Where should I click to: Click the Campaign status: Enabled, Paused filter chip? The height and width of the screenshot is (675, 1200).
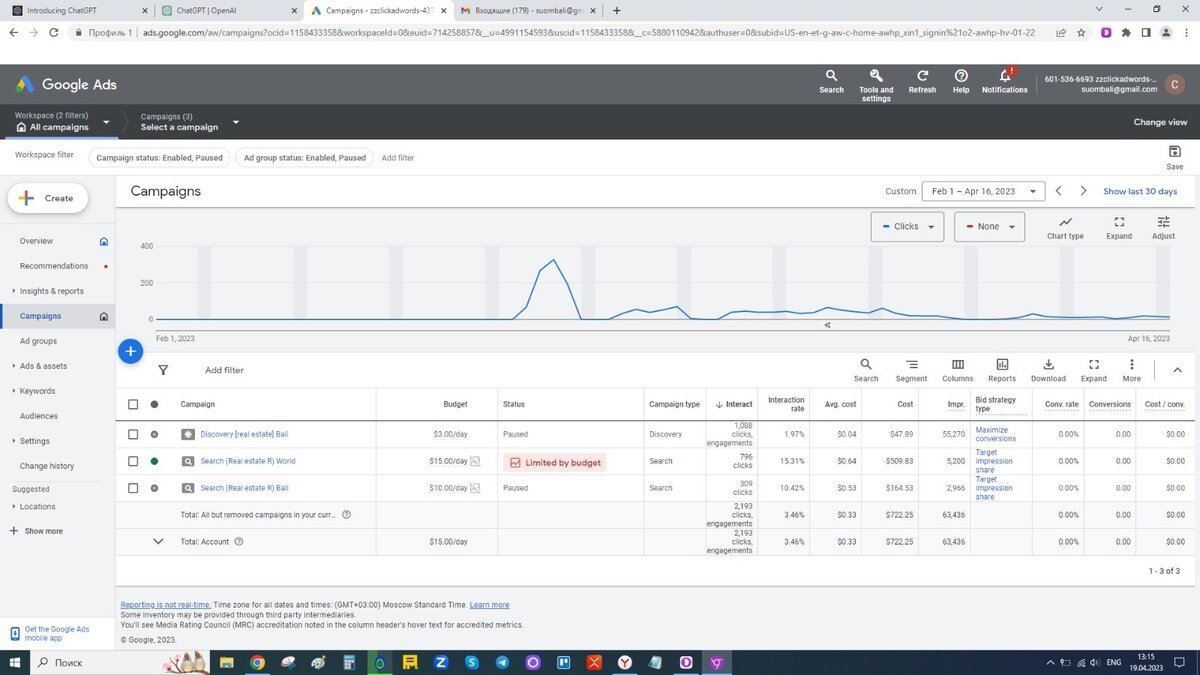click(x=159, y=157)
